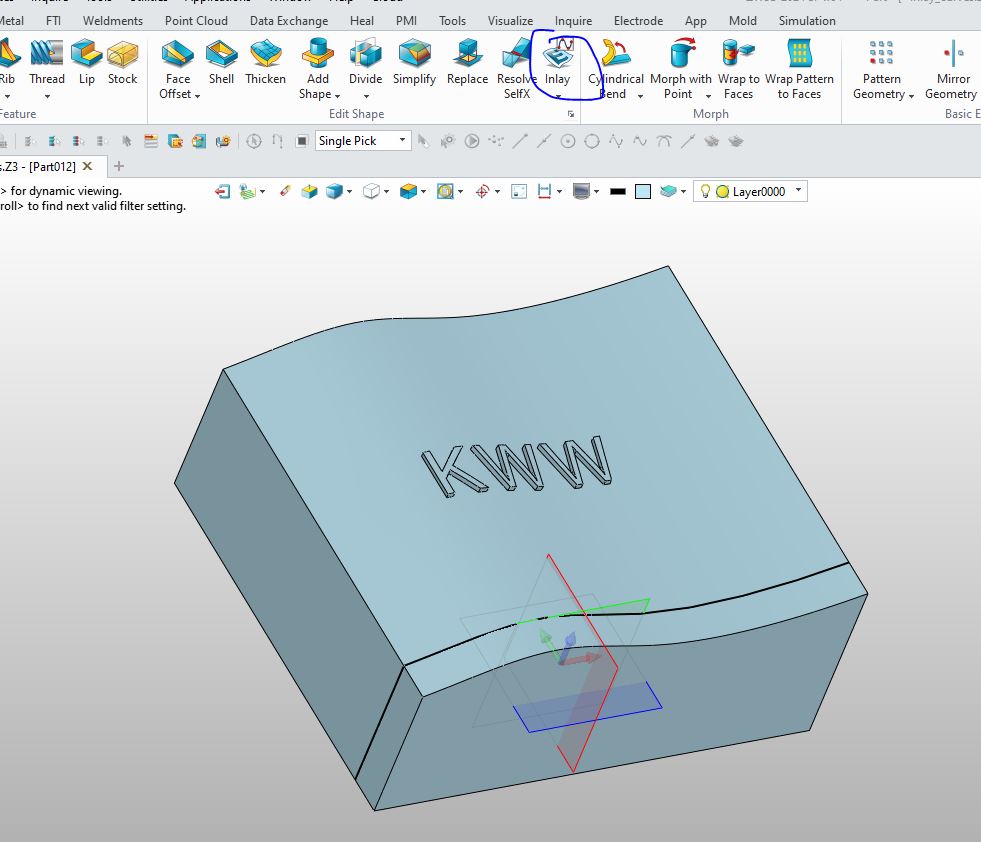981x842 pixels.
Task: Click the shaded cube display icon
Action: (x=334, y=191)
